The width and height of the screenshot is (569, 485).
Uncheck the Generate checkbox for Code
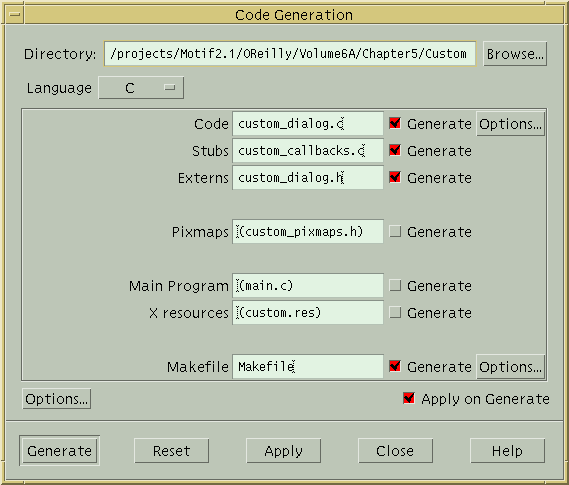[x=395, y=124]
